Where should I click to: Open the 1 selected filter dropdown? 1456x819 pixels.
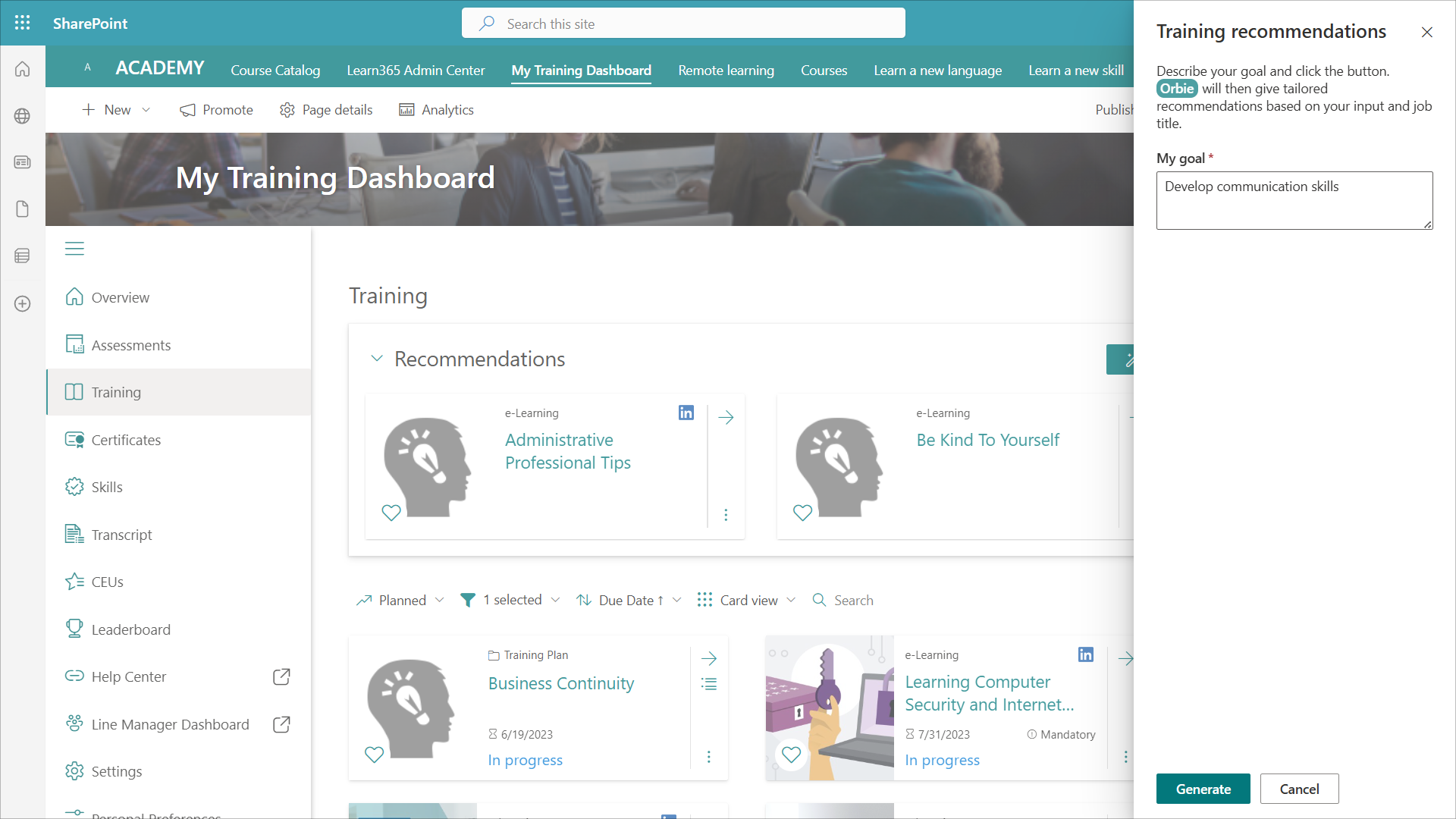point(511,601)
